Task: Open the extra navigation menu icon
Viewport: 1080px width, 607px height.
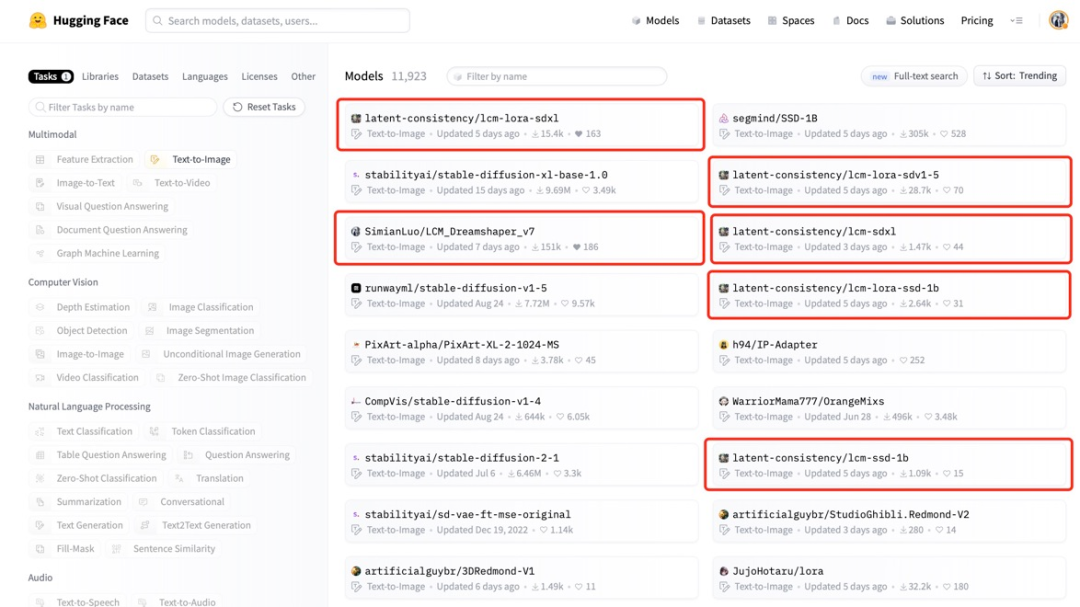Action: tap(1016, 21)
